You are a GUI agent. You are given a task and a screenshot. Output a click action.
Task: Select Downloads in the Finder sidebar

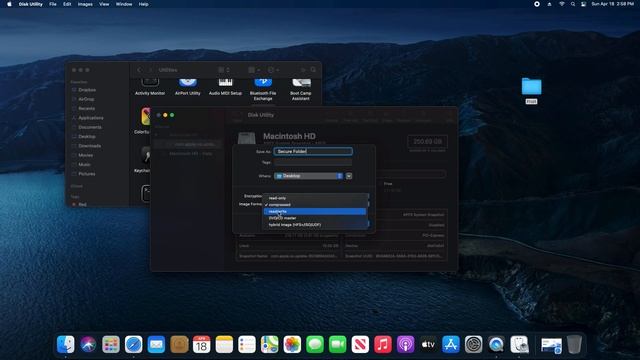[x=89, y=146]
